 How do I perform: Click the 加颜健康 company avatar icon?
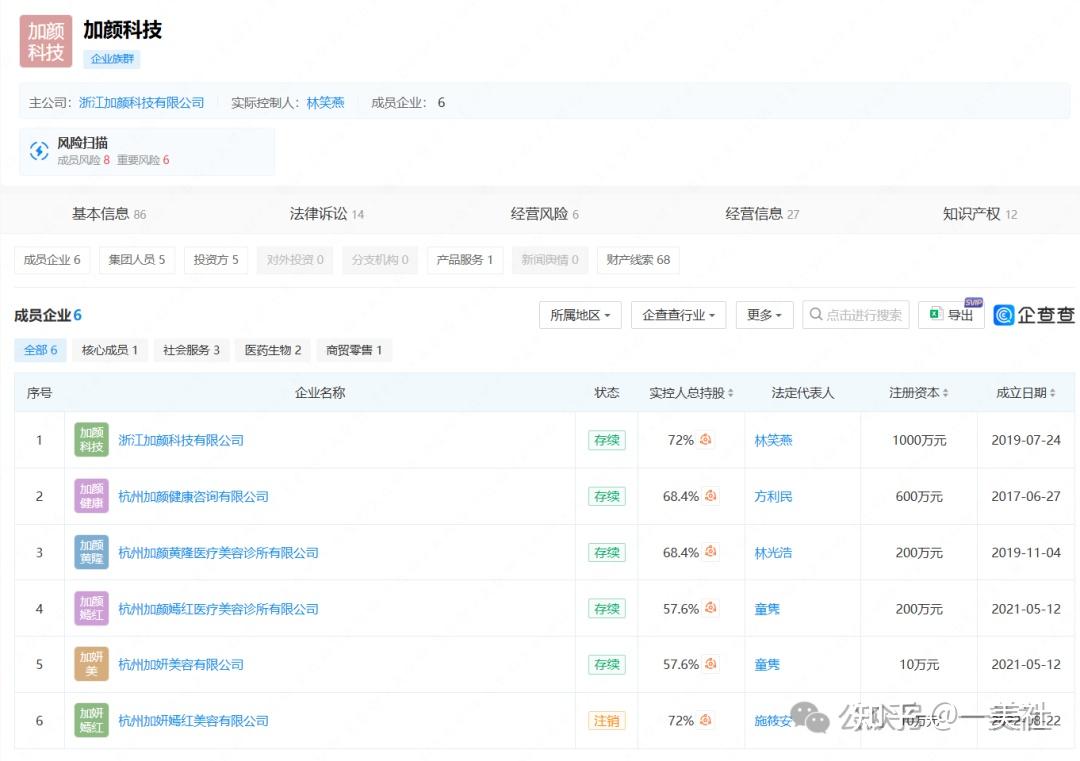click(x=91, y=495)
